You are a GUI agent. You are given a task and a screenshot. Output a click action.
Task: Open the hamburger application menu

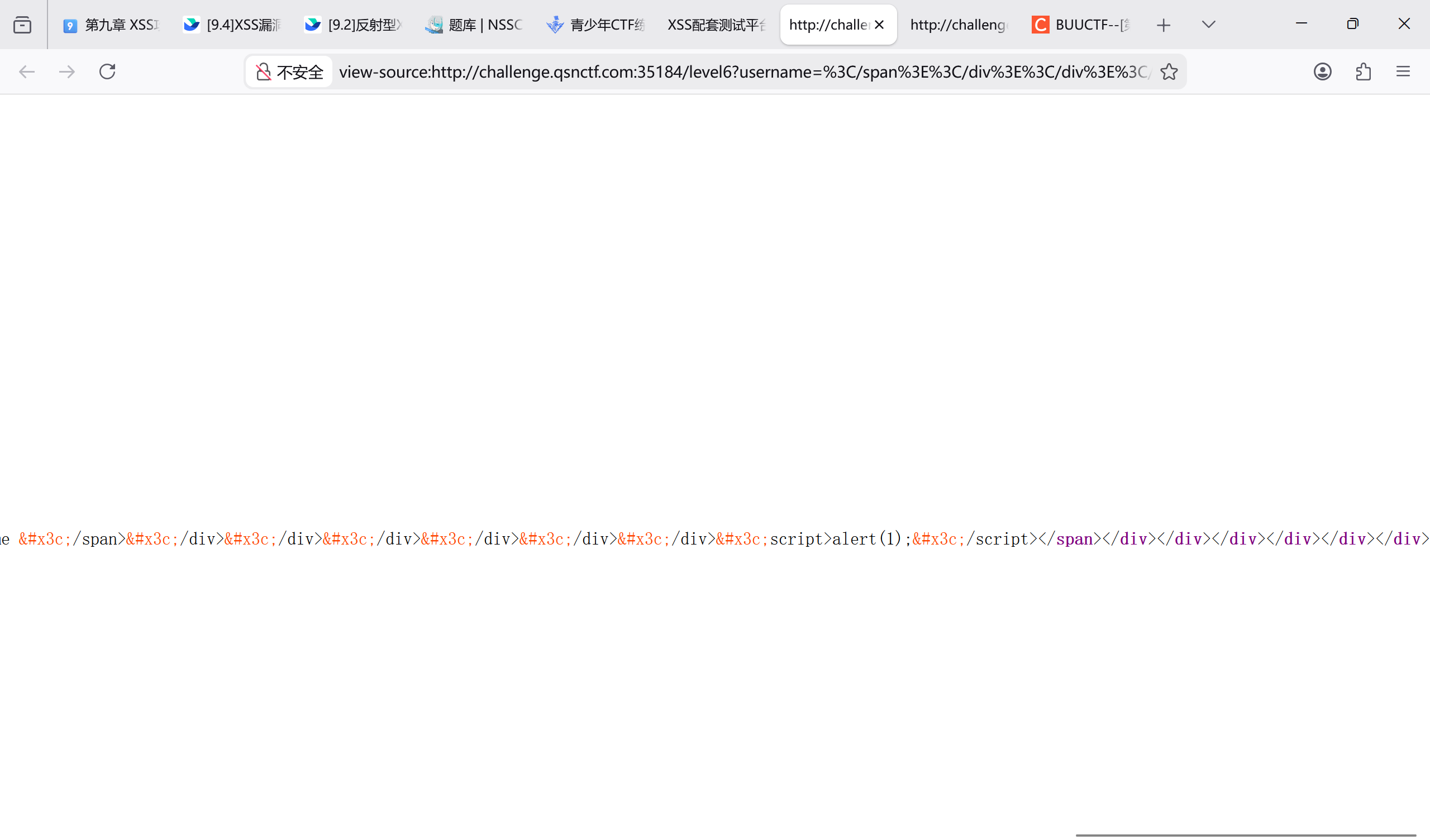click(x=1403, y=71)
